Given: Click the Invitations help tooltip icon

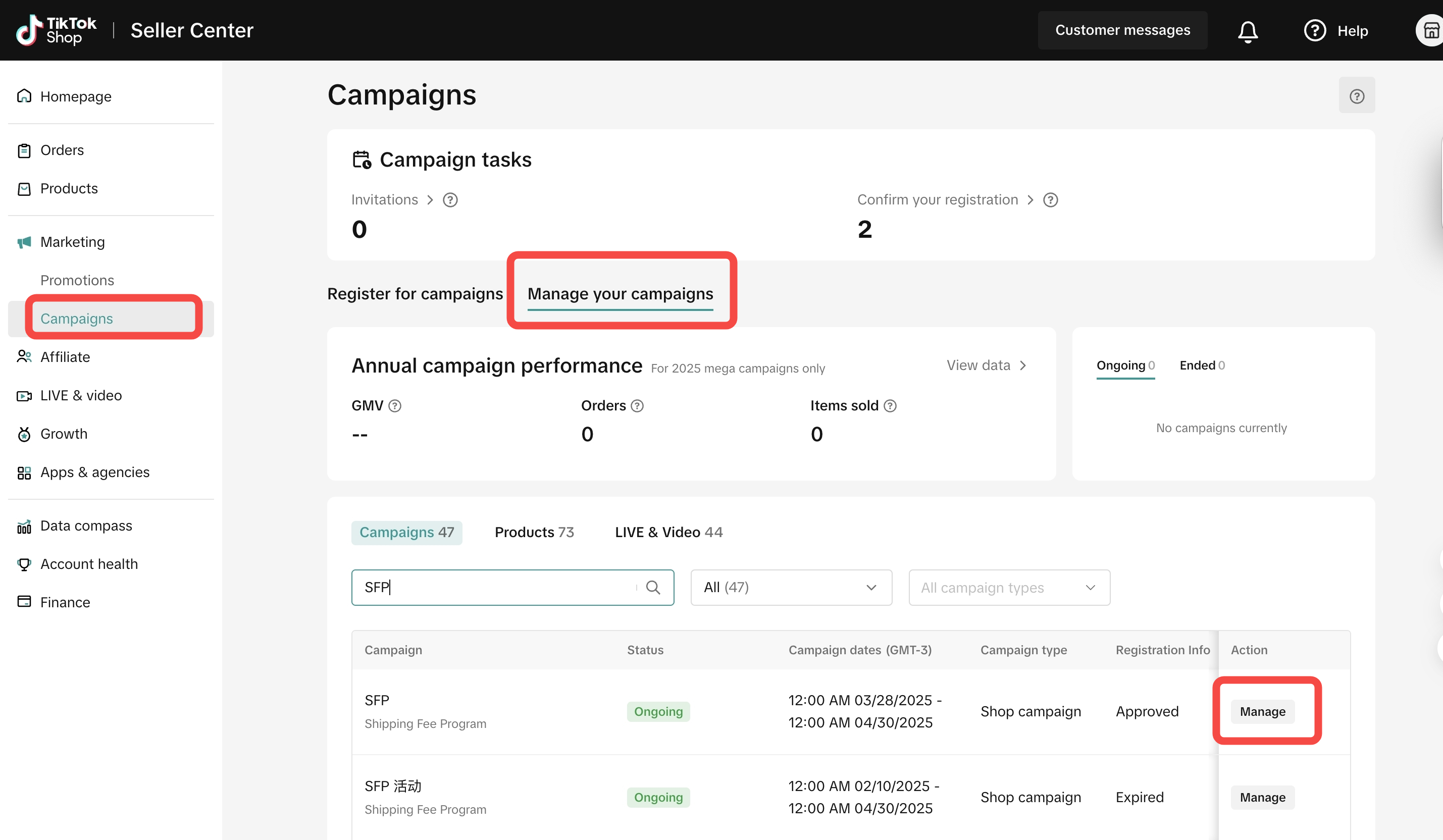Looking at the screenshot, I should [x=450, y=200].
